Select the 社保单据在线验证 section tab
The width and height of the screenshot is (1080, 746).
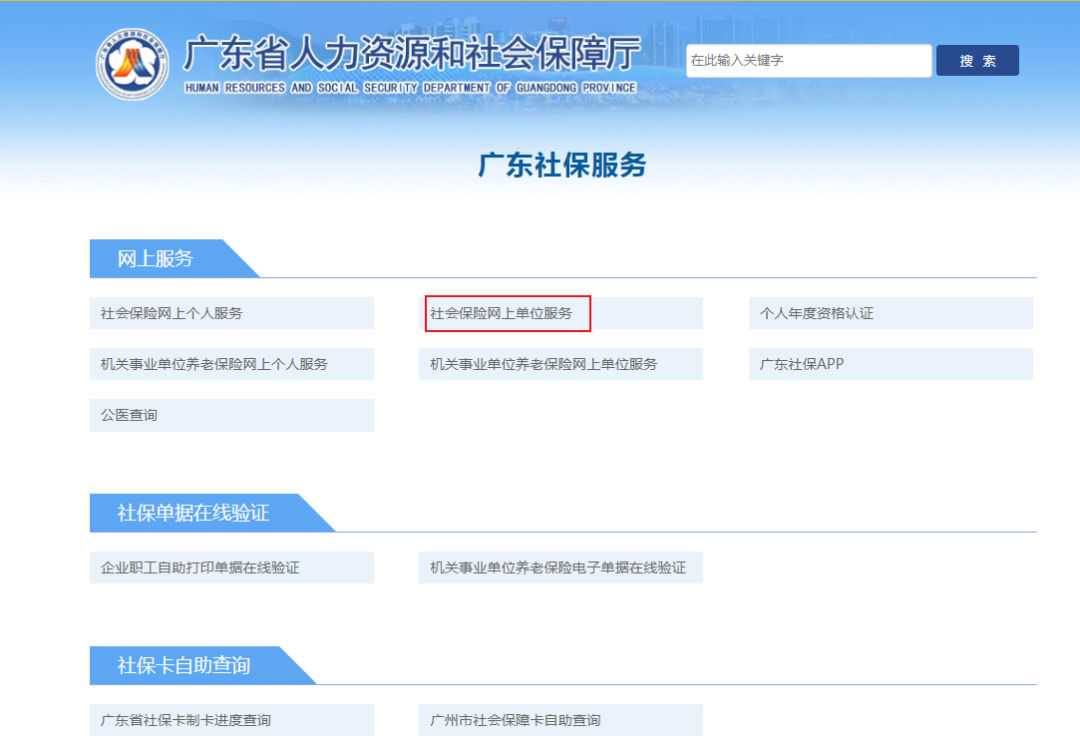pyautogui.click(x=194, y=514)
